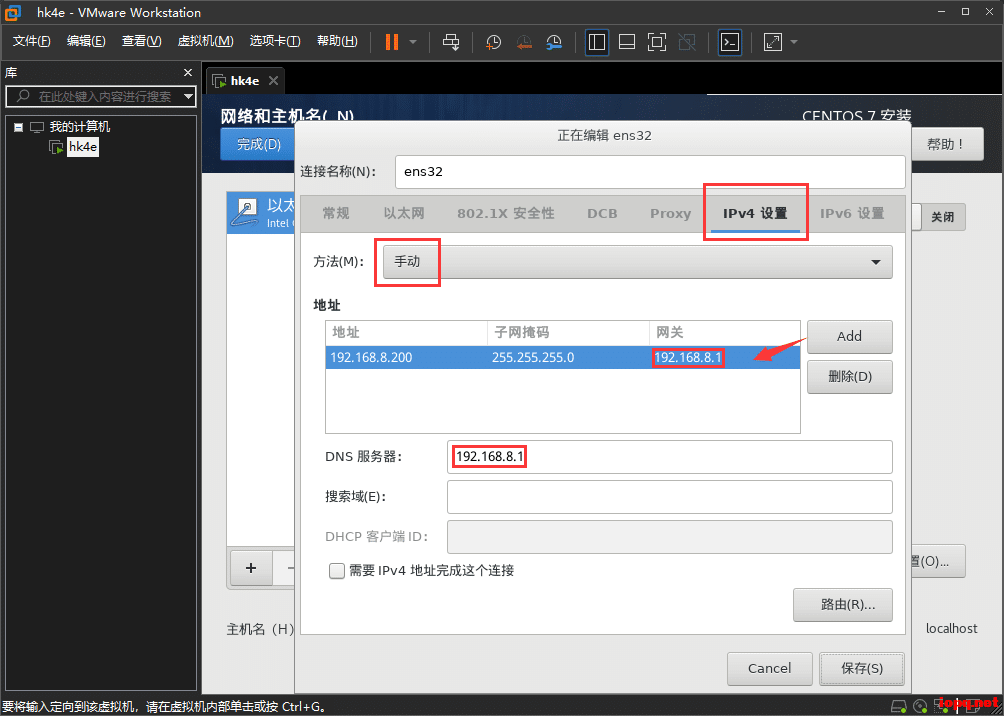This screenshot has height=716, width=1004.
Task: Toggle the tab thumbnail bar
Action: tap(628, 42)
